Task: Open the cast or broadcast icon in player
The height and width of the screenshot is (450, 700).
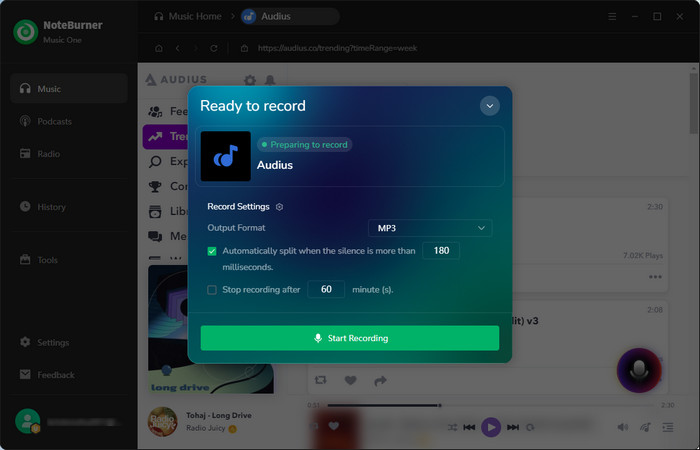Action: (645, 427)
